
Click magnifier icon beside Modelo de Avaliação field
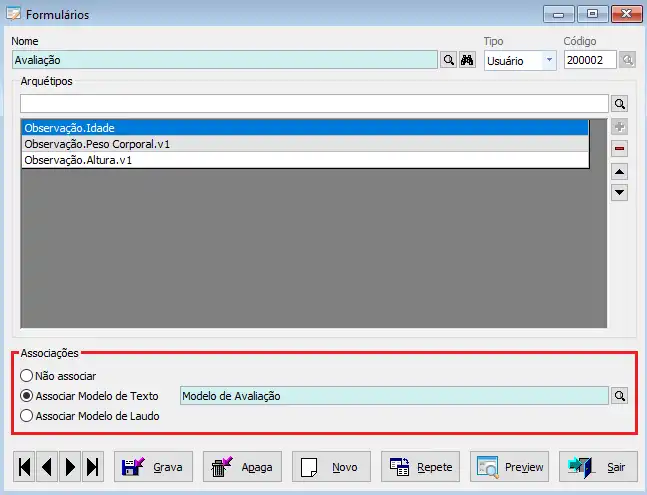click(x=619, y=396)
